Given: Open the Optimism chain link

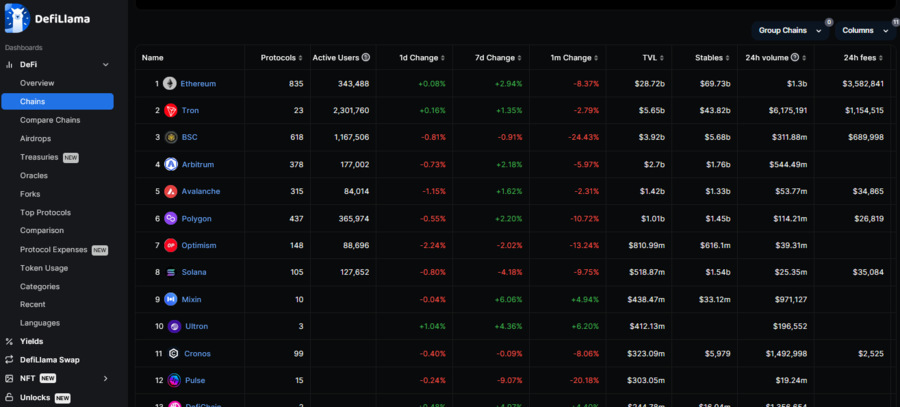Looking at the screenshot, I should pos(199,245).
